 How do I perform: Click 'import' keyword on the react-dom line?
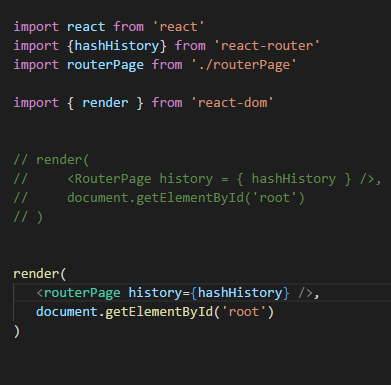tap(36, 103)
